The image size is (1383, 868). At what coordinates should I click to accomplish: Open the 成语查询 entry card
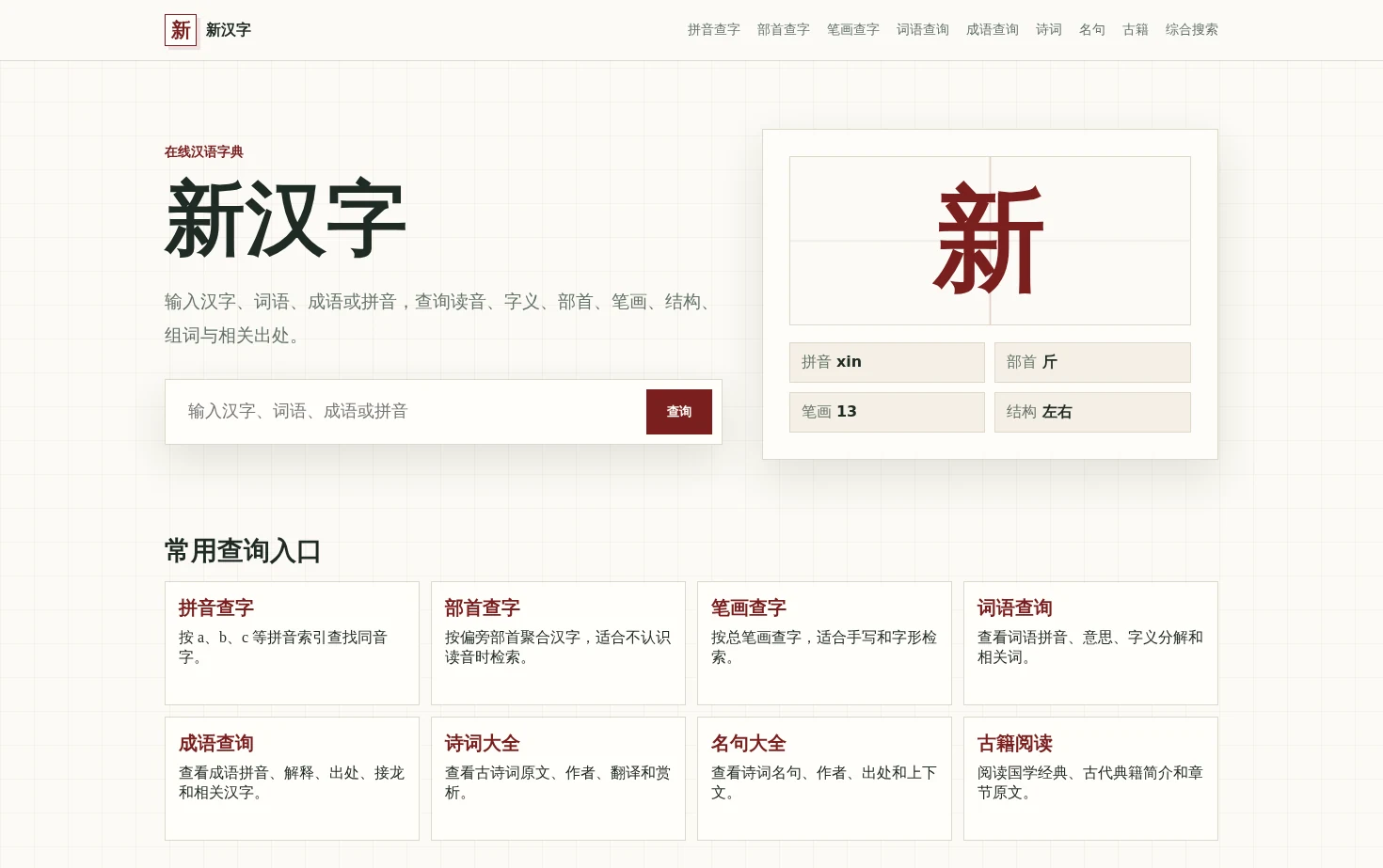292,779
